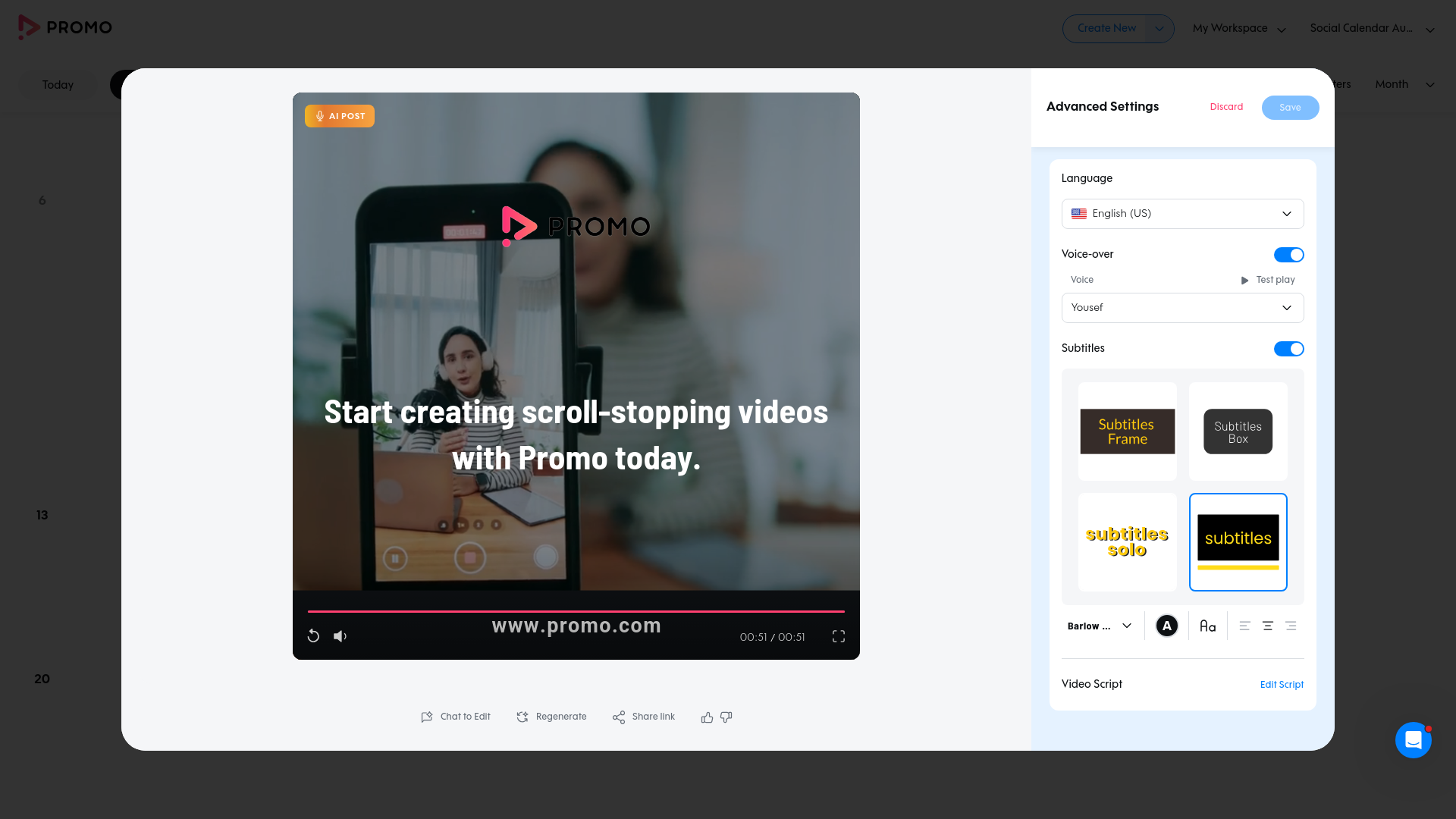Align subtitles to the left
Viewport: 1456px width, 819px height.
[1244, 626]
